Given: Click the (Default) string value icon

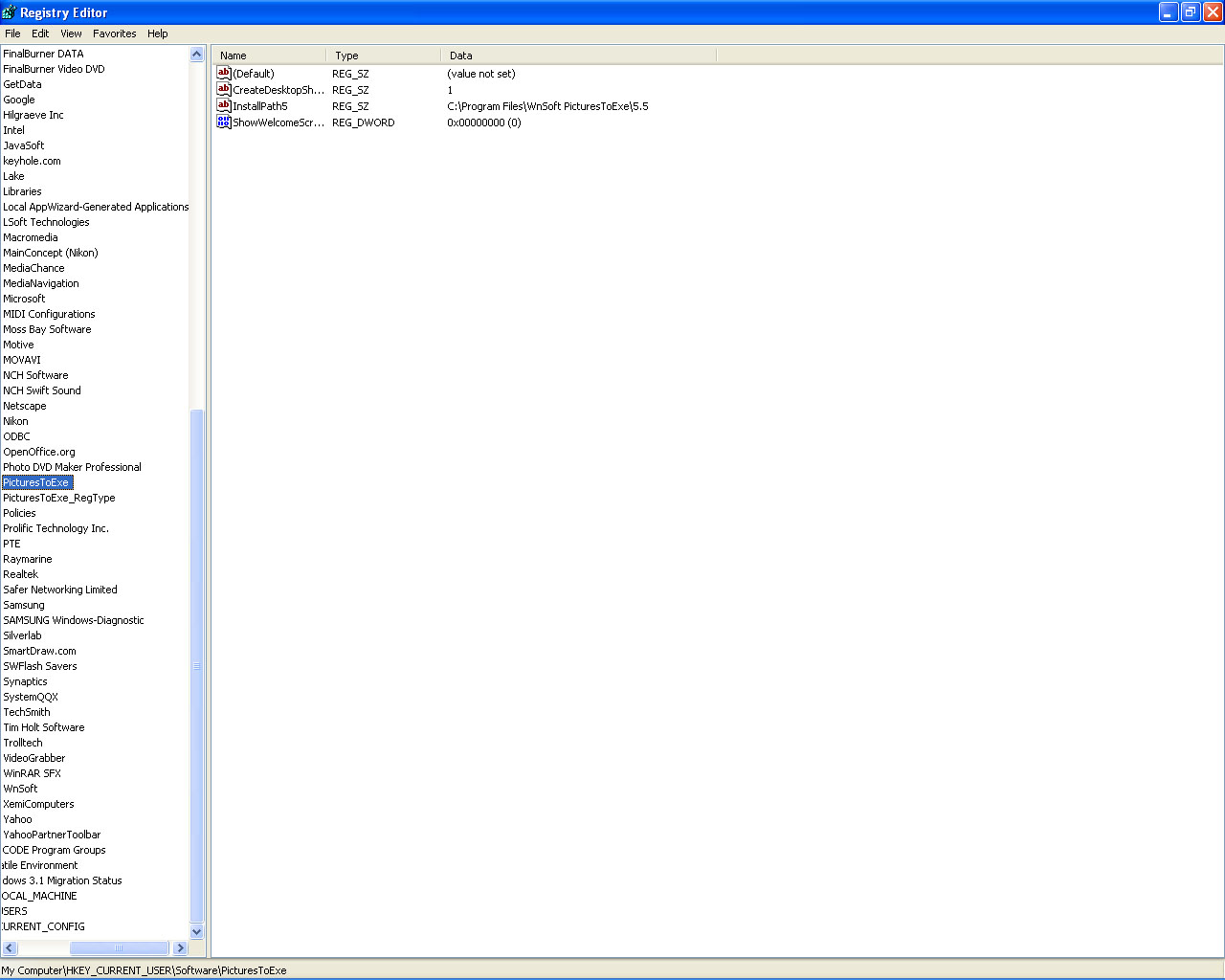Looking at the screenshot, I should (224, 73).
